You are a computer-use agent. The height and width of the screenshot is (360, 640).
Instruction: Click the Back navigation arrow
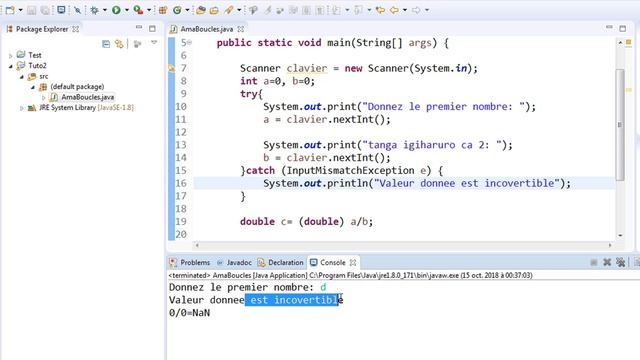click(394, 10)
